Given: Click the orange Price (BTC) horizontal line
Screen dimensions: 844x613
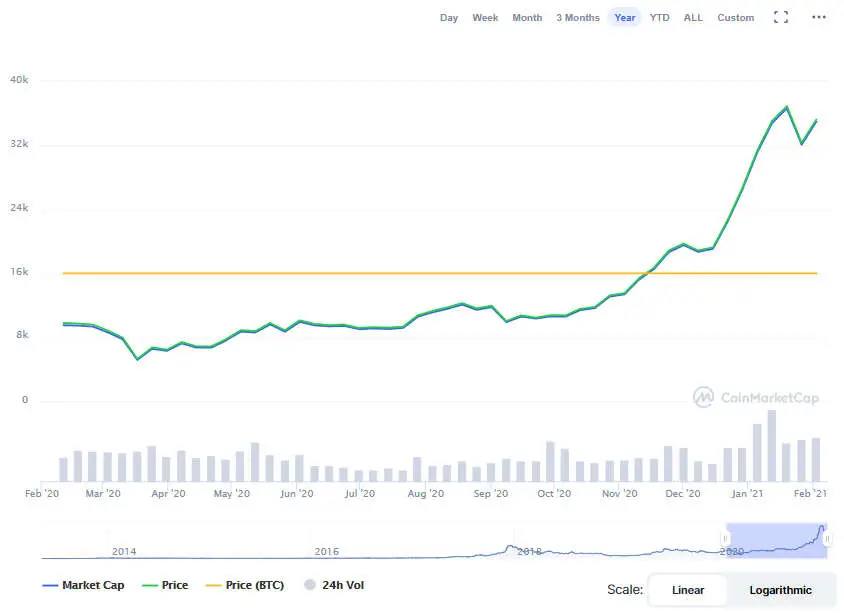Looking at the screenshot, I should pyautogui.click(x=440, y=273).
